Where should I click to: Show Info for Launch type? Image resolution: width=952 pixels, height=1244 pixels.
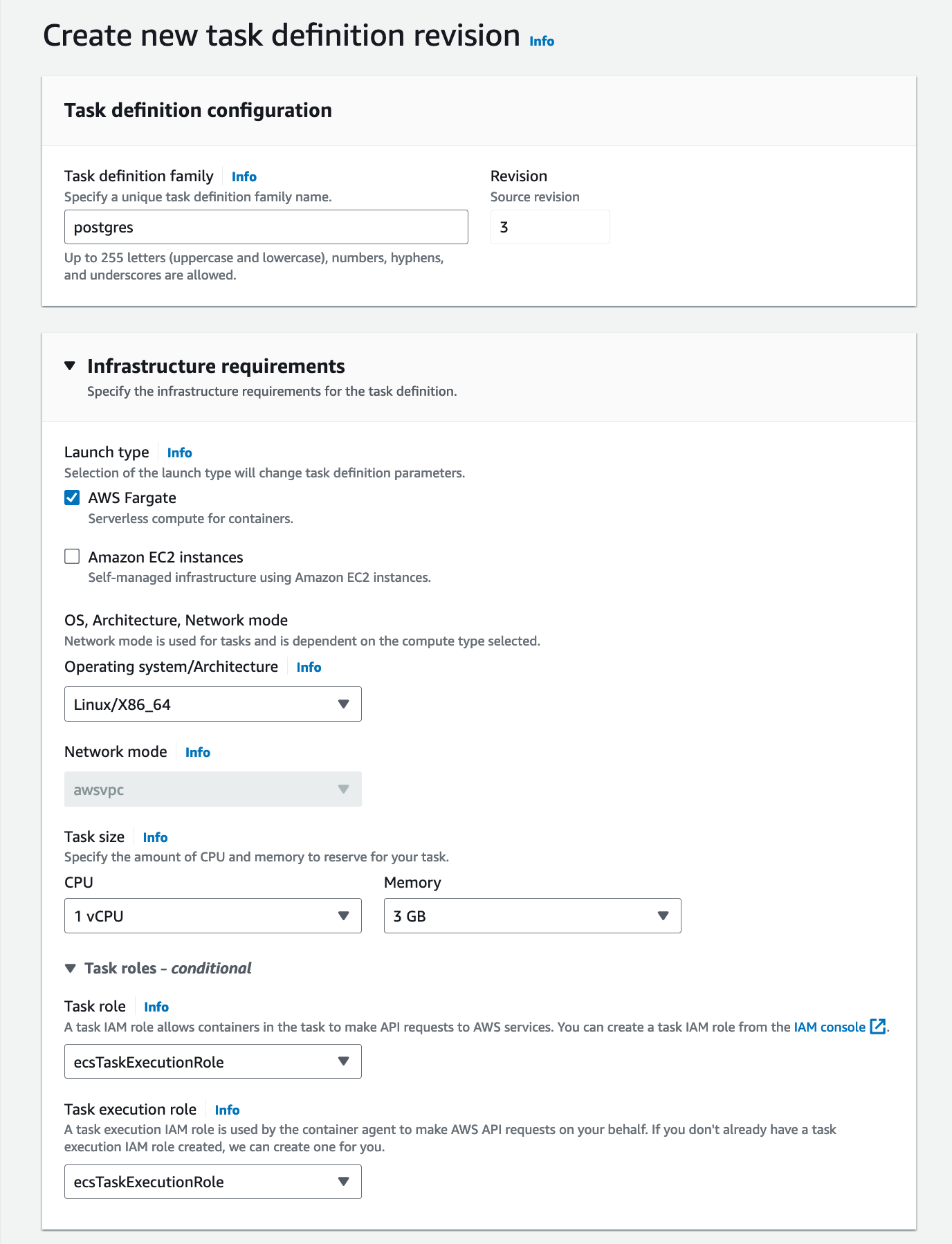180,453
